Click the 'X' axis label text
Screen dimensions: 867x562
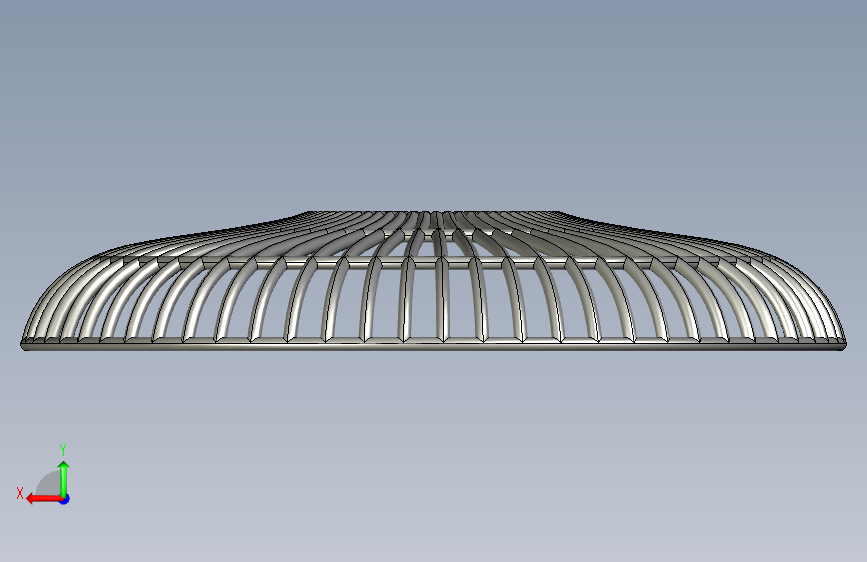tap(20, 493)
